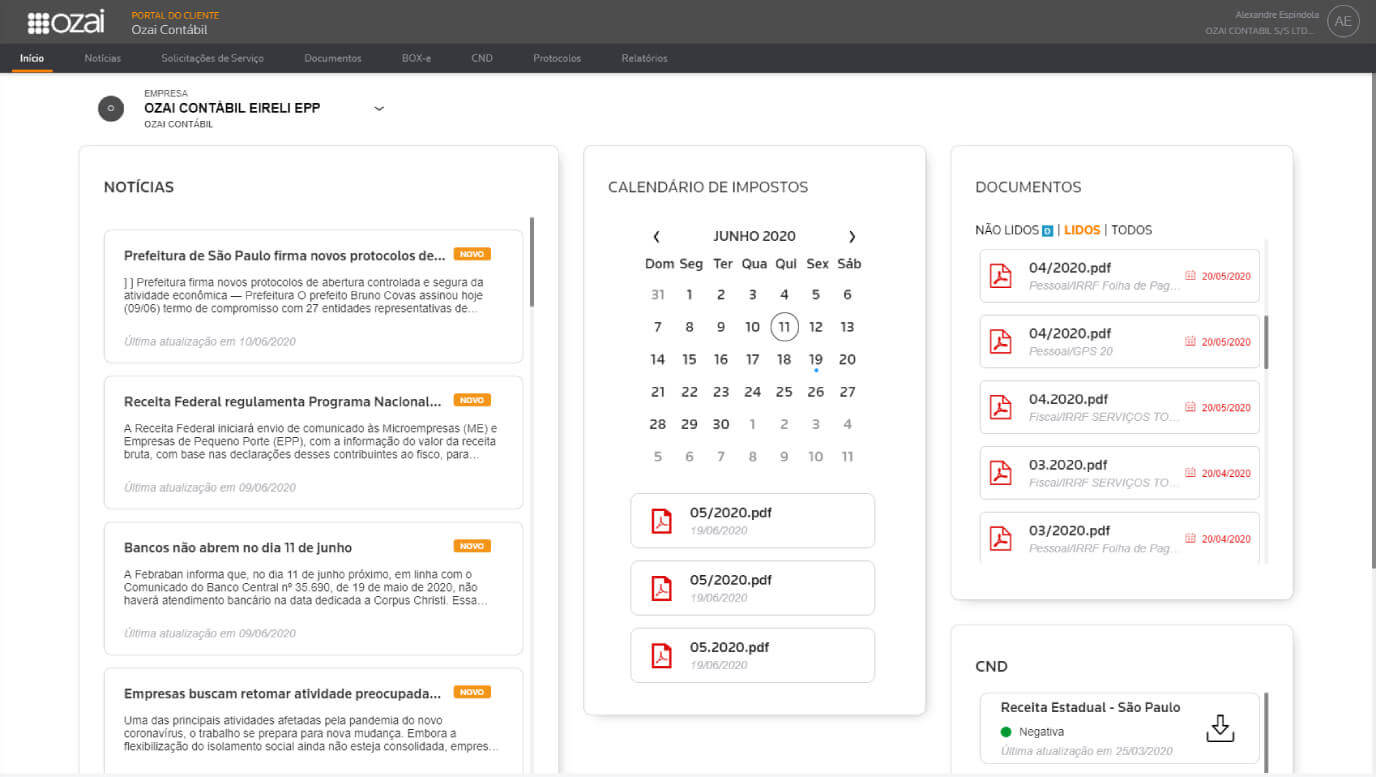Open Empresas buscam retomar atividade article

click(313, 720)
